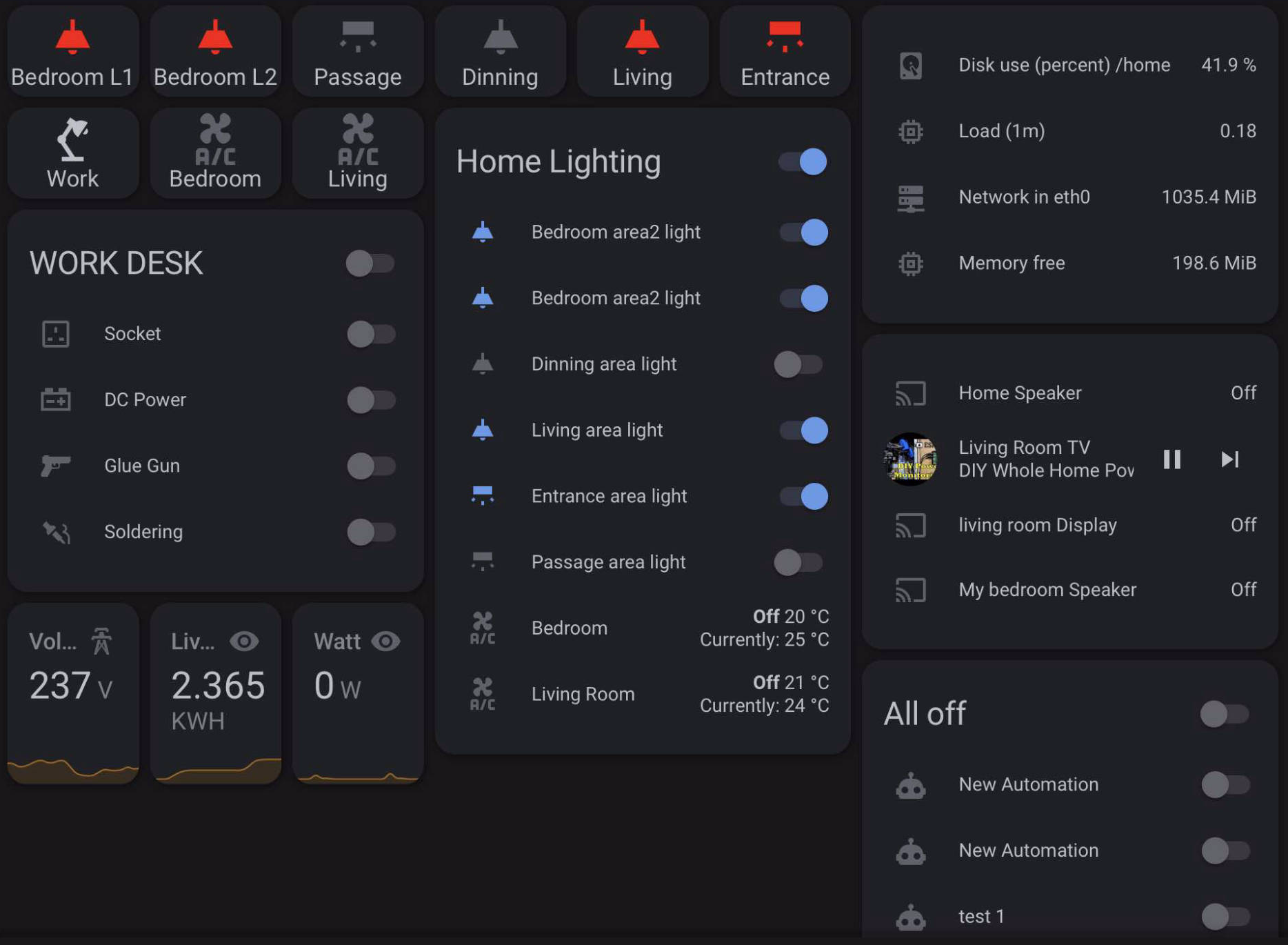Click the Glue Gun icon

pyautogui.click(x=55, y=466)
